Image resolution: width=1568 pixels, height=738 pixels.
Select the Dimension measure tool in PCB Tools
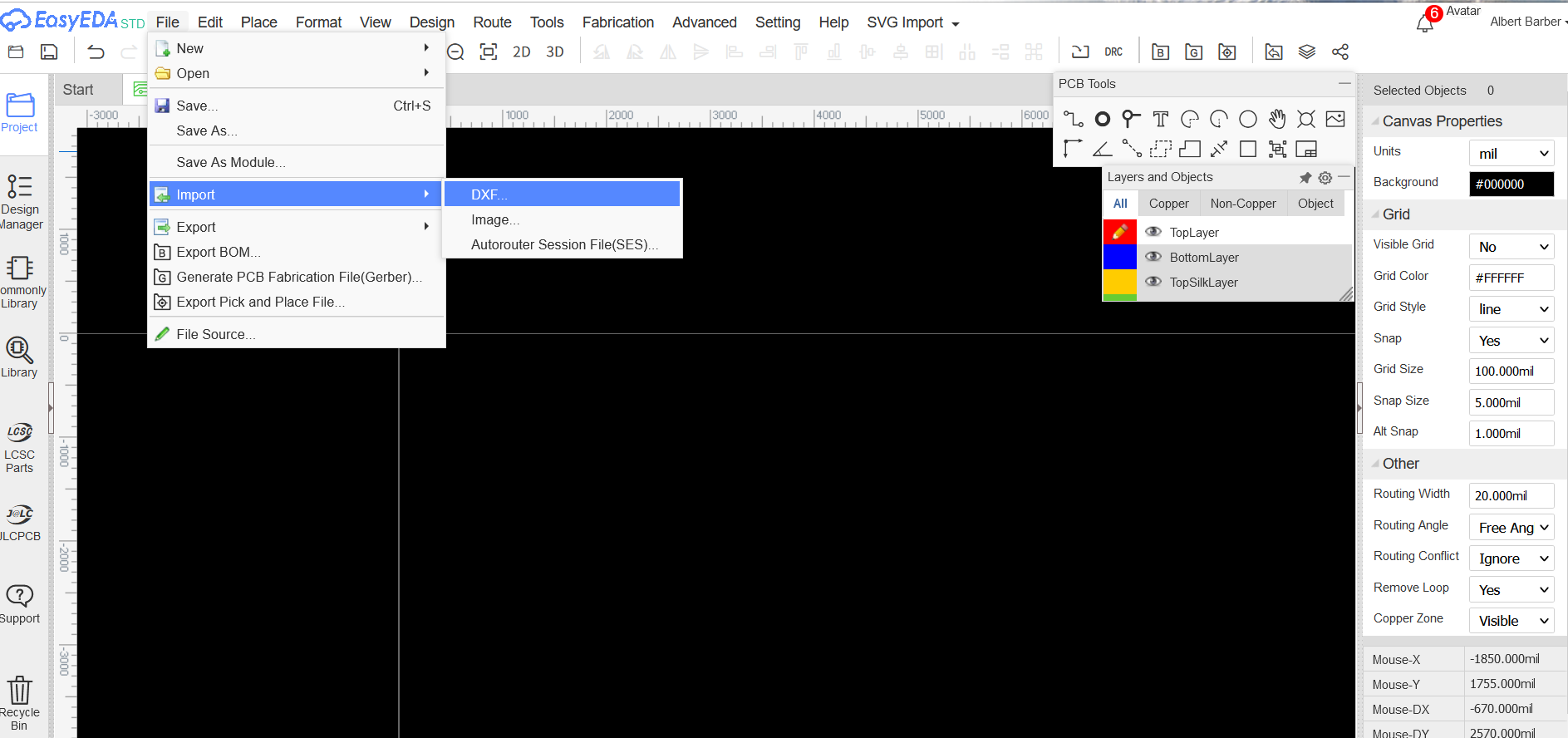click(x=1219, y=149)
